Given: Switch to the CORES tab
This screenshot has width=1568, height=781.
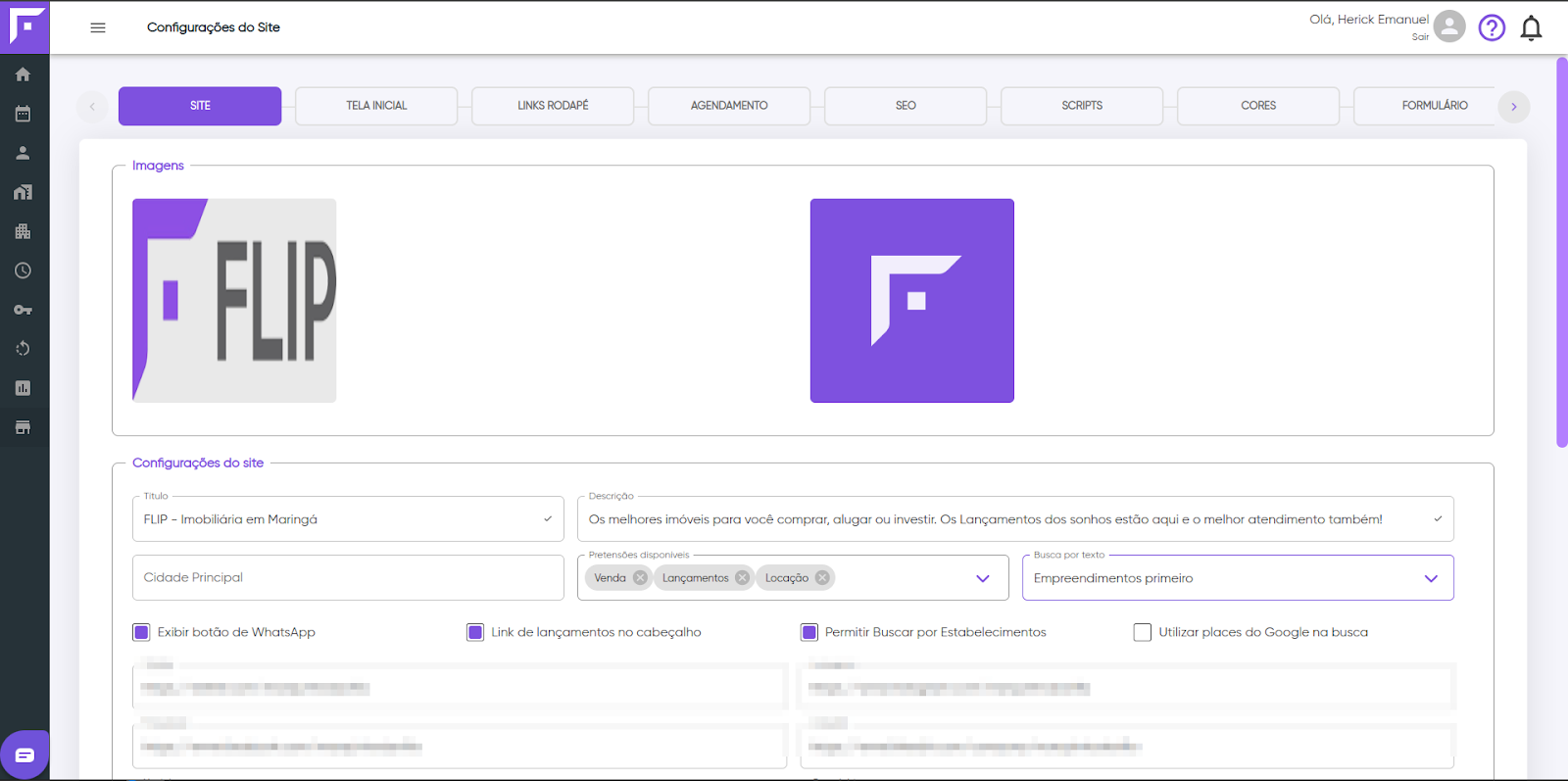Looking at the screenshot, I should (x=1258, y=106).
